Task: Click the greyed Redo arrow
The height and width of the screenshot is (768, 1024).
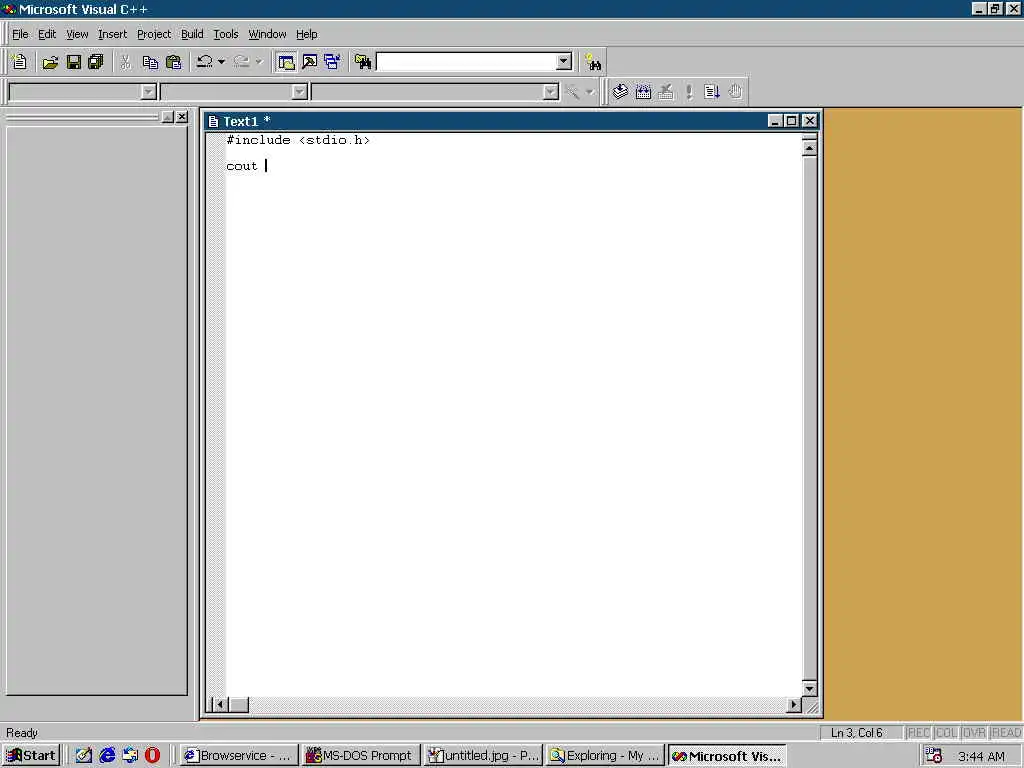Action: click(242, 62)
